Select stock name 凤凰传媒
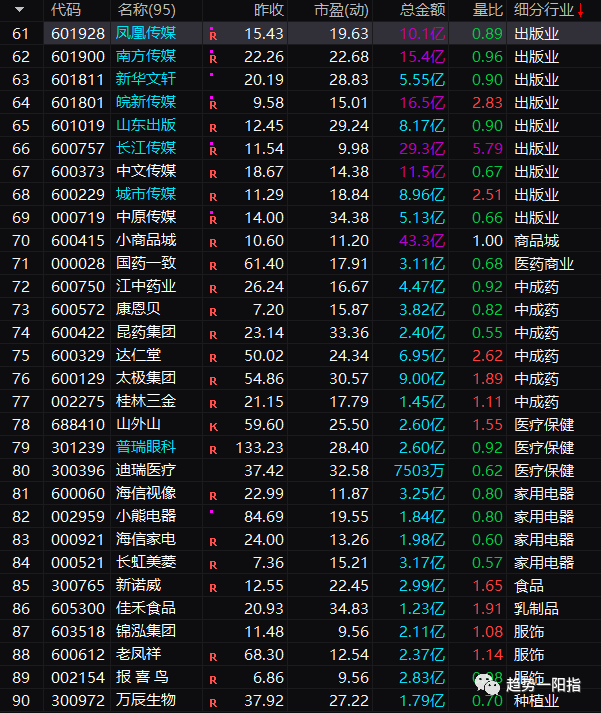Viewport: 601px width, 713px height. pyautogui.click(x=146, y=33)
